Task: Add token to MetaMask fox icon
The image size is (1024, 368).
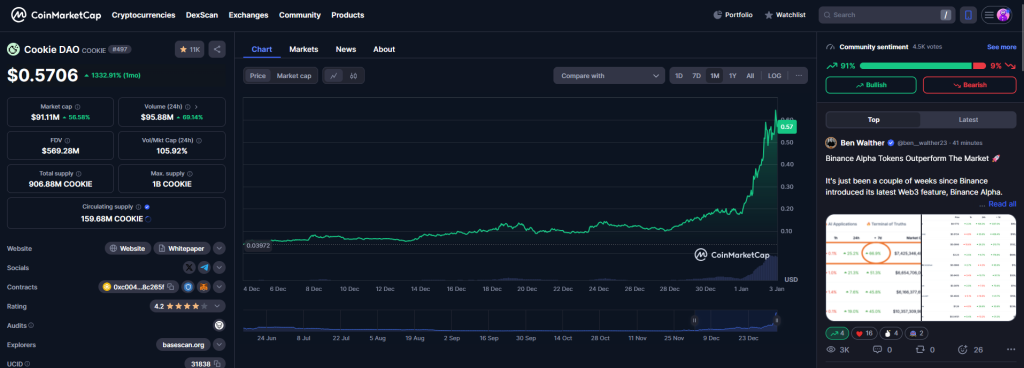Action: [x=204, y=286]
